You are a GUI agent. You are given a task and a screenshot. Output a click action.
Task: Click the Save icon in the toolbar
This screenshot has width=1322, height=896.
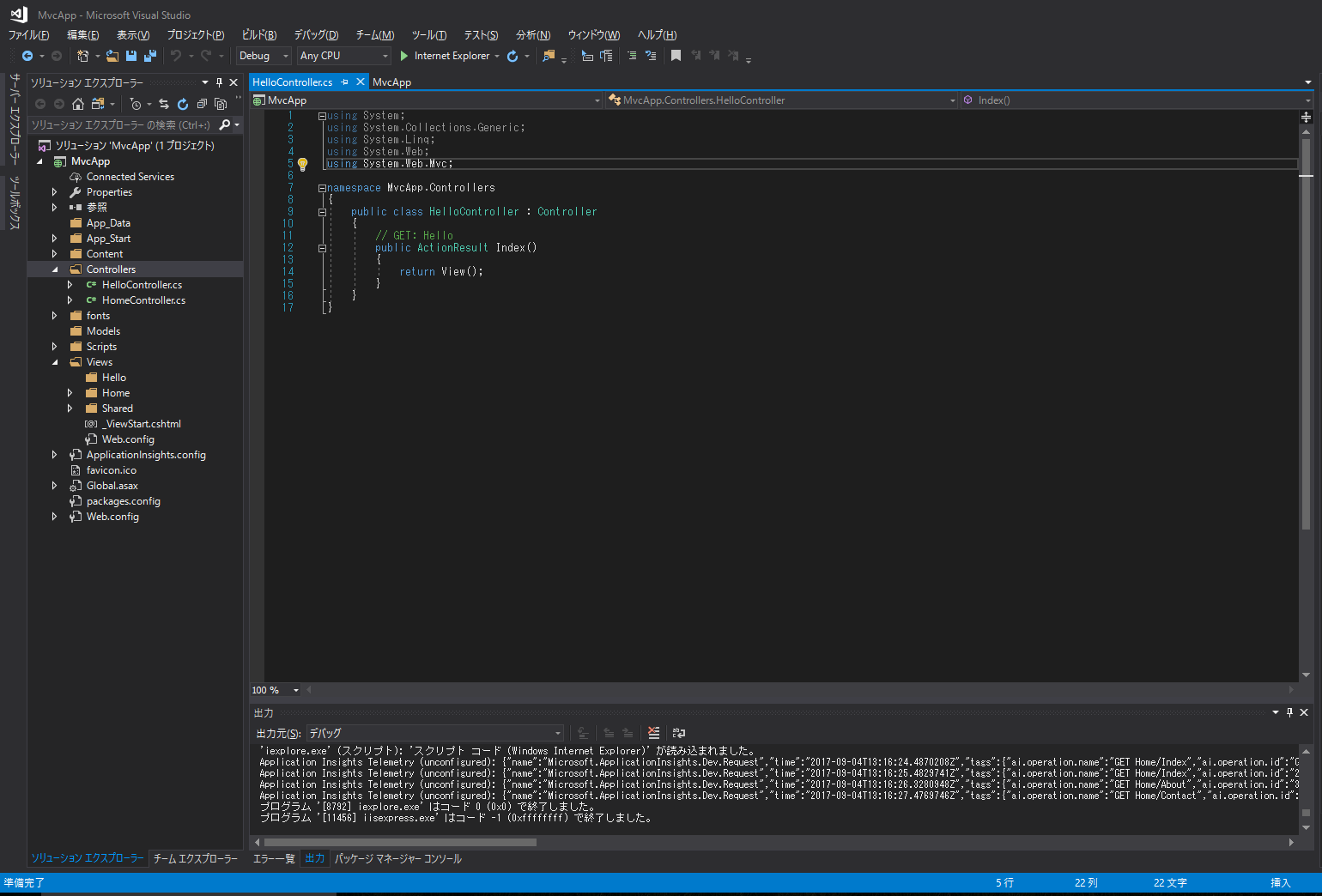coord(130,55)
